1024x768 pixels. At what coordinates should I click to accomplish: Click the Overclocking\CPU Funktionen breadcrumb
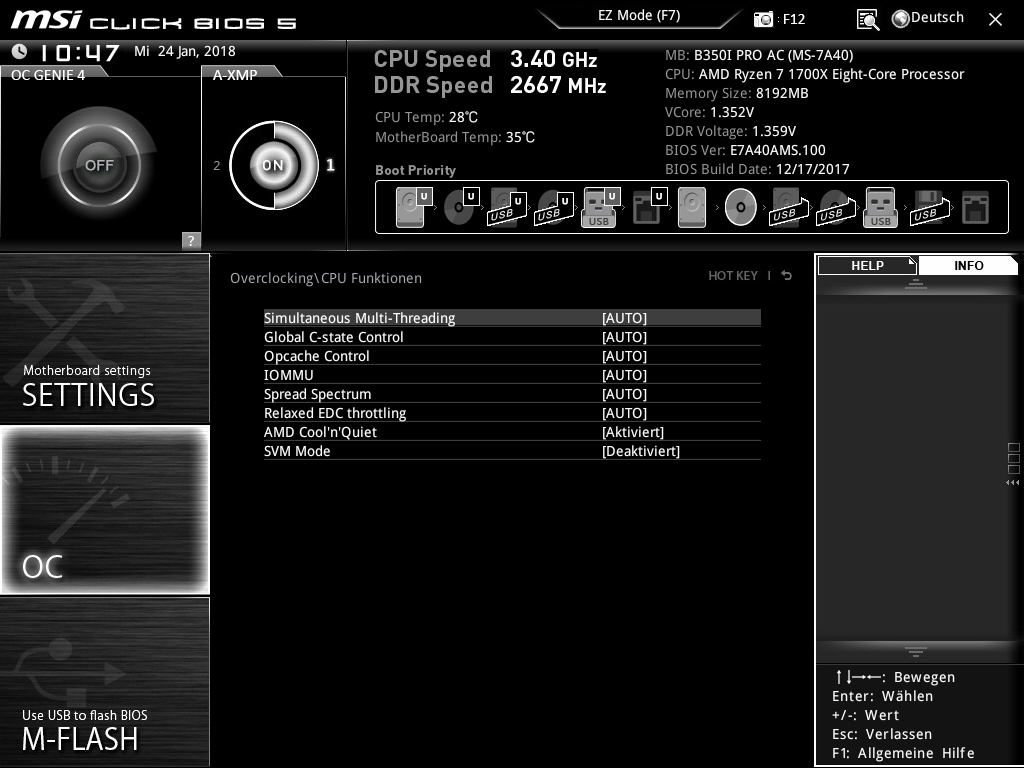coord(326,278)
